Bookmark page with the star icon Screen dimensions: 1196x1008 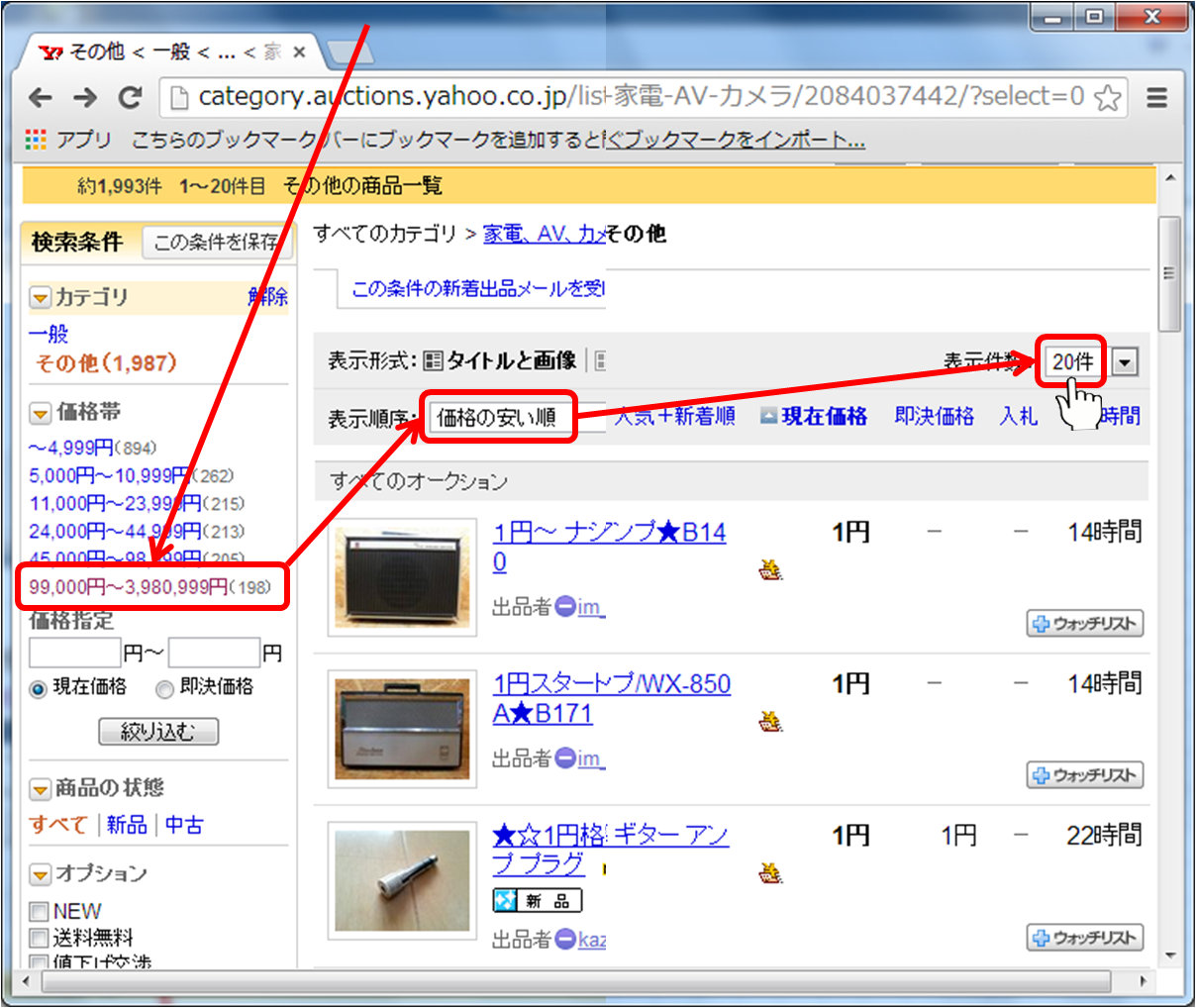coord(1108,97)
